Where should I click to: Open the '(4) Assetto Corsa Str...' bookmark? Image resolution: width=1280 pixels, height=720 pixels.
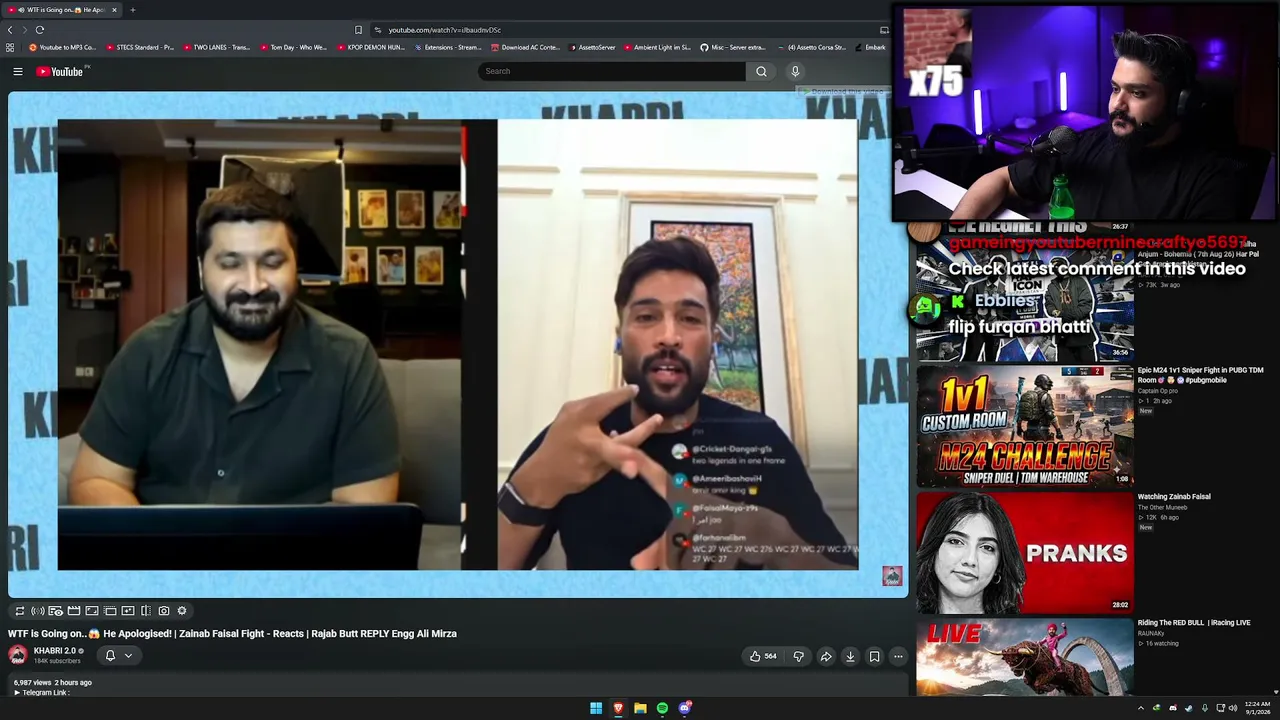coord(811,47)
